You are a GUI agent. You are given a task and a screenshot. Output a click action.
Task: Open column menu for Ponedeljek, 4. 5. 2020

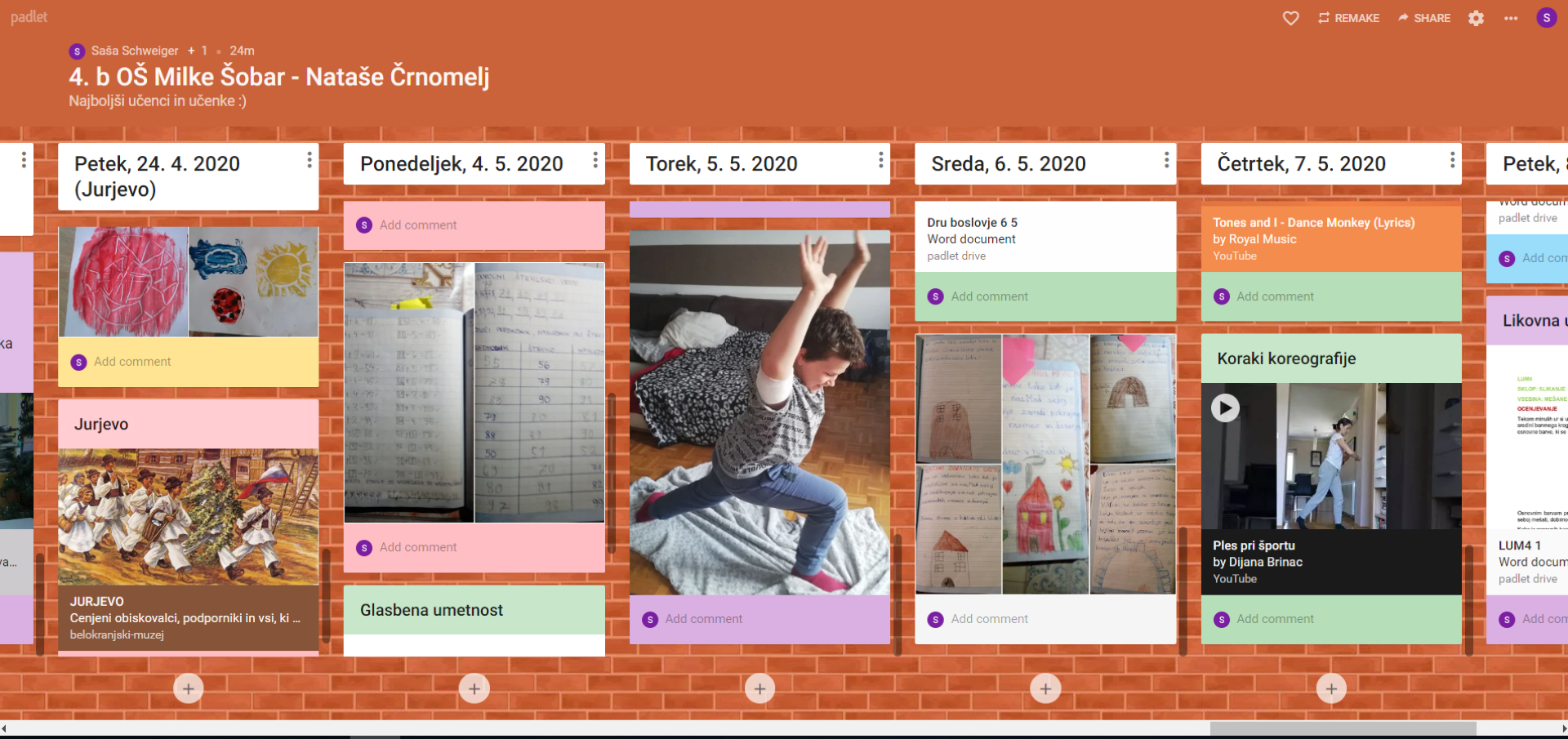point(595,160)
